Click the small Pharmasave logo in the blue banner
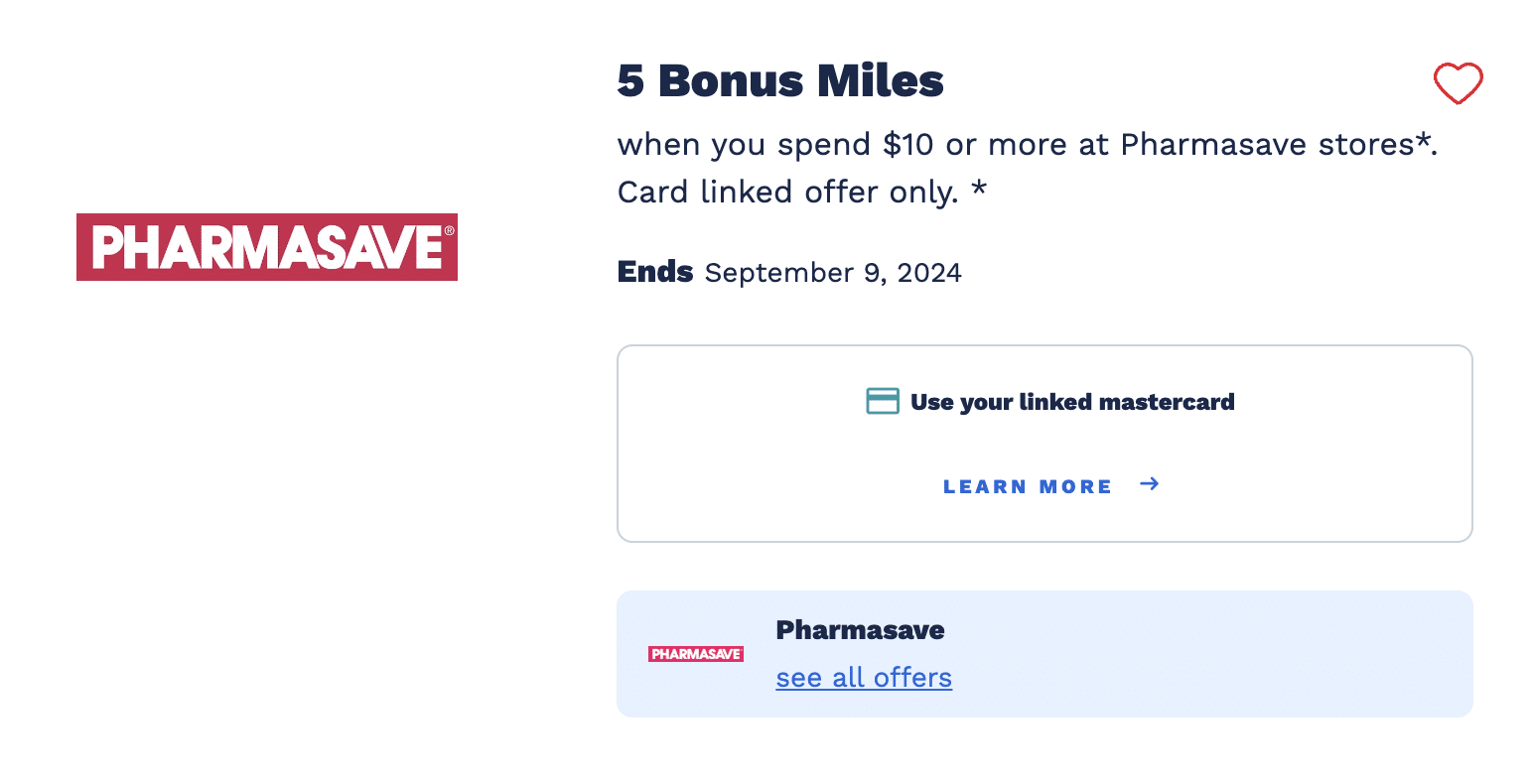The image size is (1531, 784). click(695, 654)
